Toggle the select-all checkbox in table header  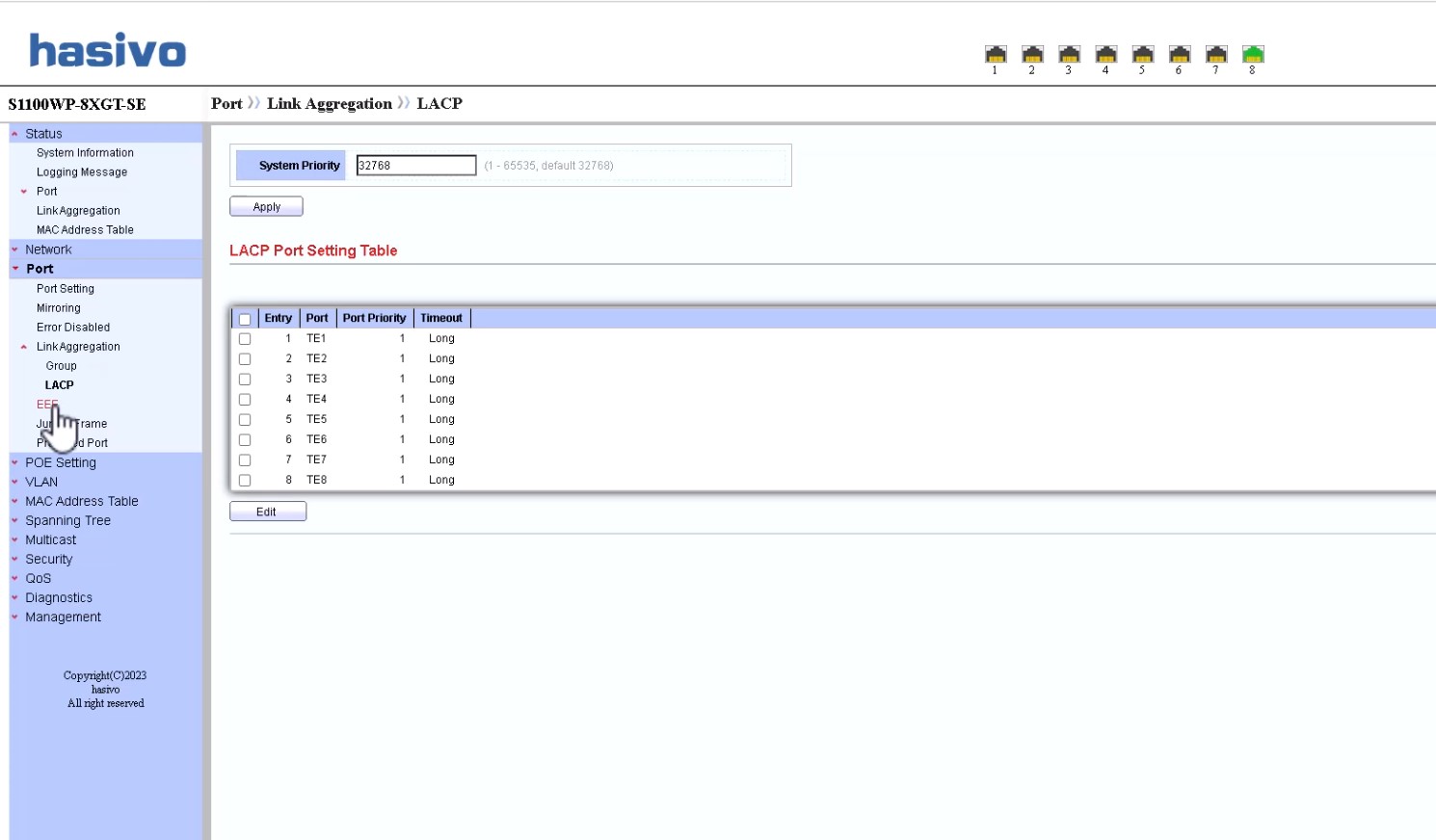[x=245, y=319]
